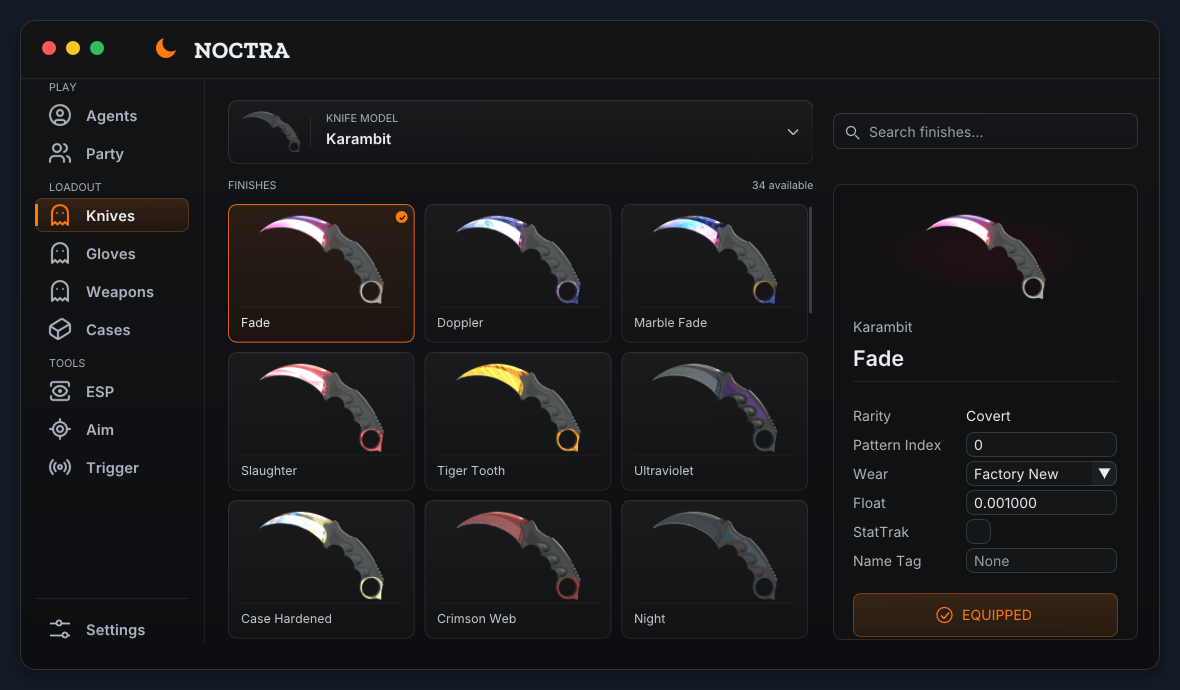
Task: Click the Name Tag field
Action: pyautogui.click(x=1041, y=561)
